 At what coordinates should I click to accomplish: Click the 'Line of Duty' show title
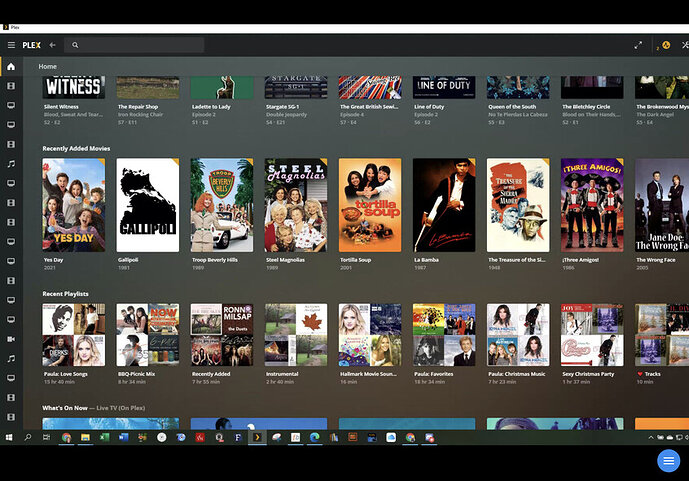(429, 106)
